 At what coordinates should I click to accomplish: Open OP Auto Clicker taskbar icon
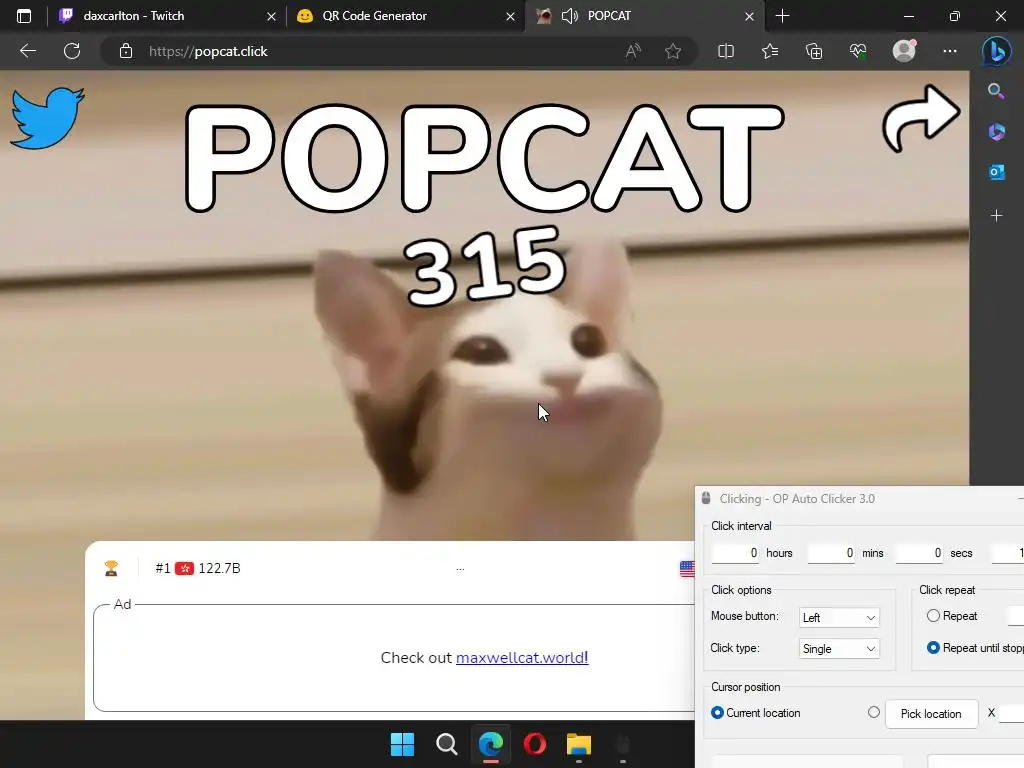click(623, 744)
